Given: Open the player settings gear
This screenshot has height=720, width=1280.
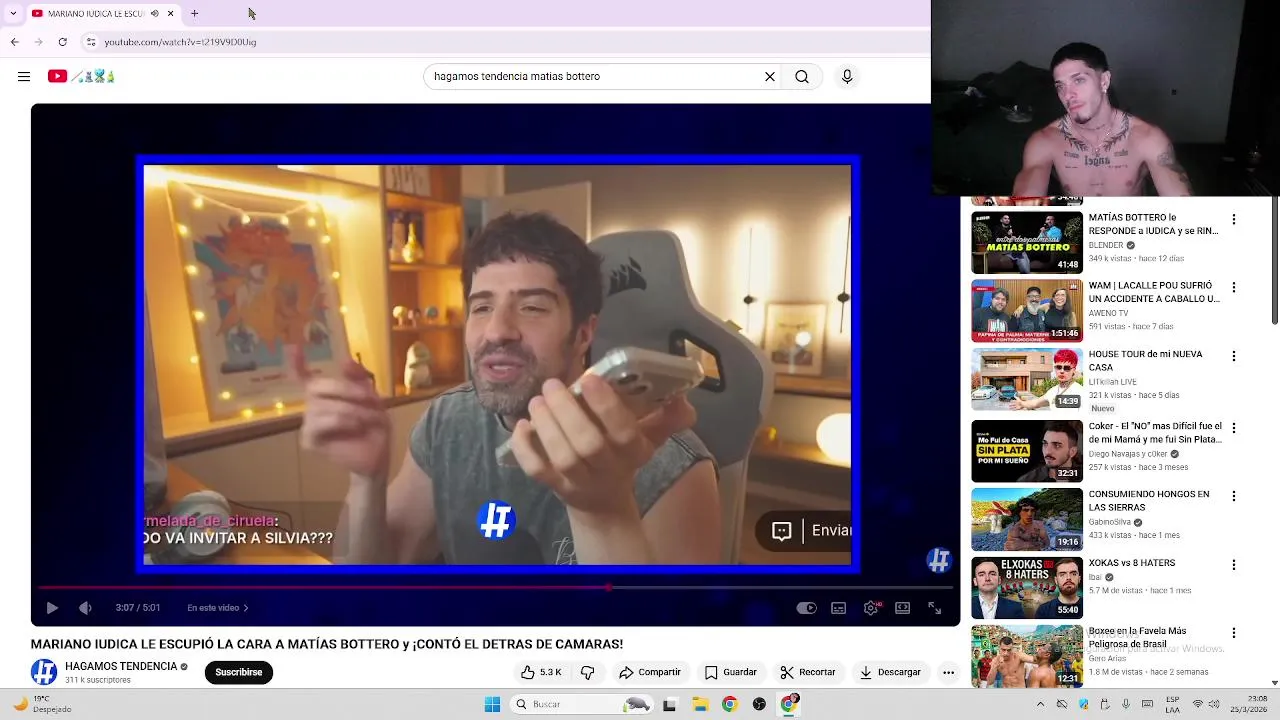Looking at the screenshot, I should tap(871, 608).
